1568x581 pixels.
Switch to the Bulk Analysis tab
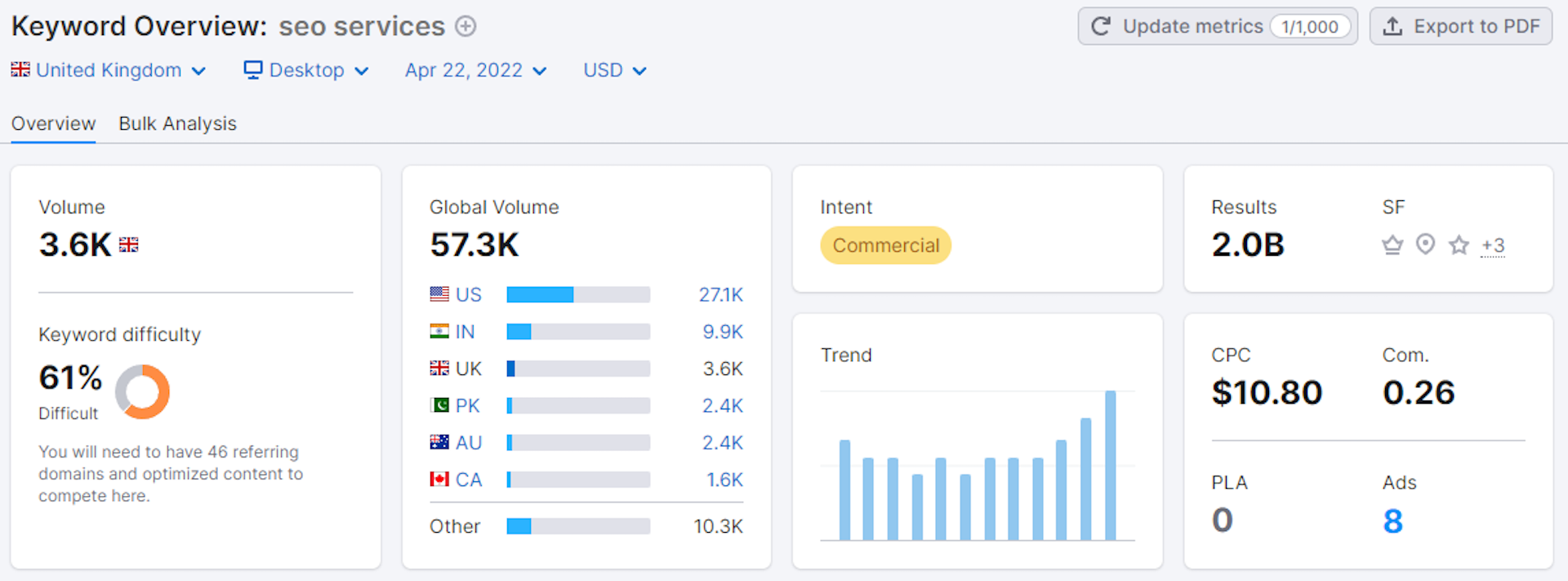pos(177,123)
